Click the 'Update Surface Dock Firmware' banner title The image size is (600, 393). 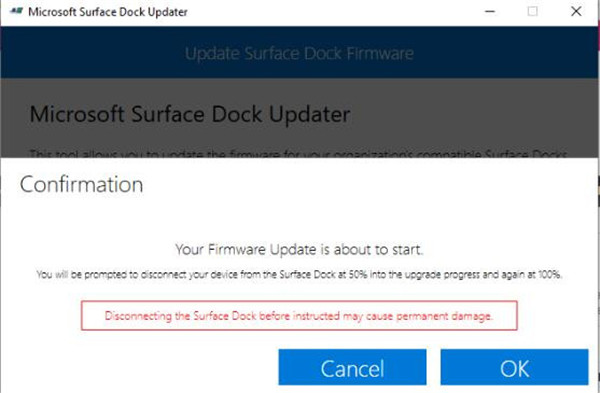[299, 53]
